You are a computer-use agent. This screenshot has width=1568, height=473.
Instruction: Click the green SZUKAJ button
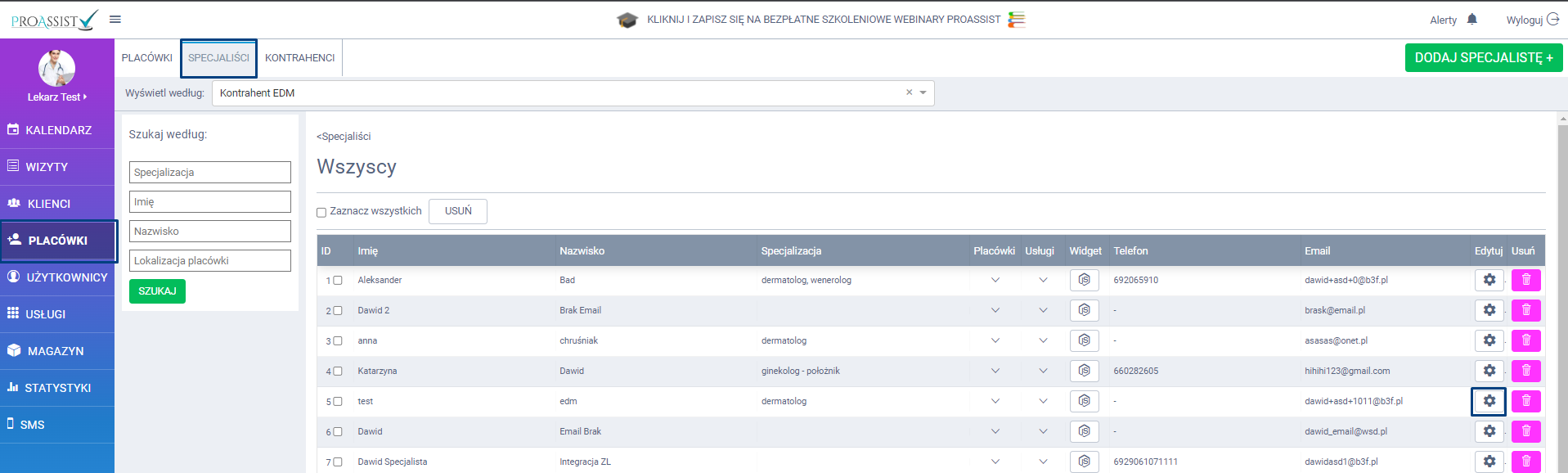click(157, 291)
